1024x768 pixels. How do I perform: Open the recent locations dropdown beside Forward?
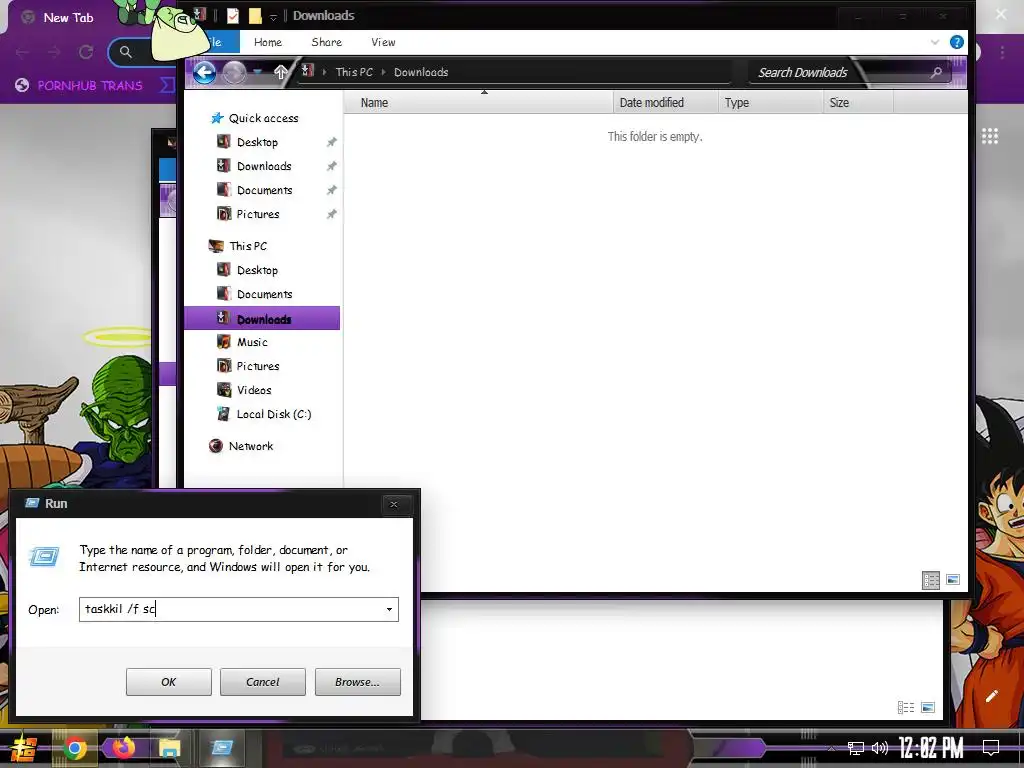tap(258, 72)
